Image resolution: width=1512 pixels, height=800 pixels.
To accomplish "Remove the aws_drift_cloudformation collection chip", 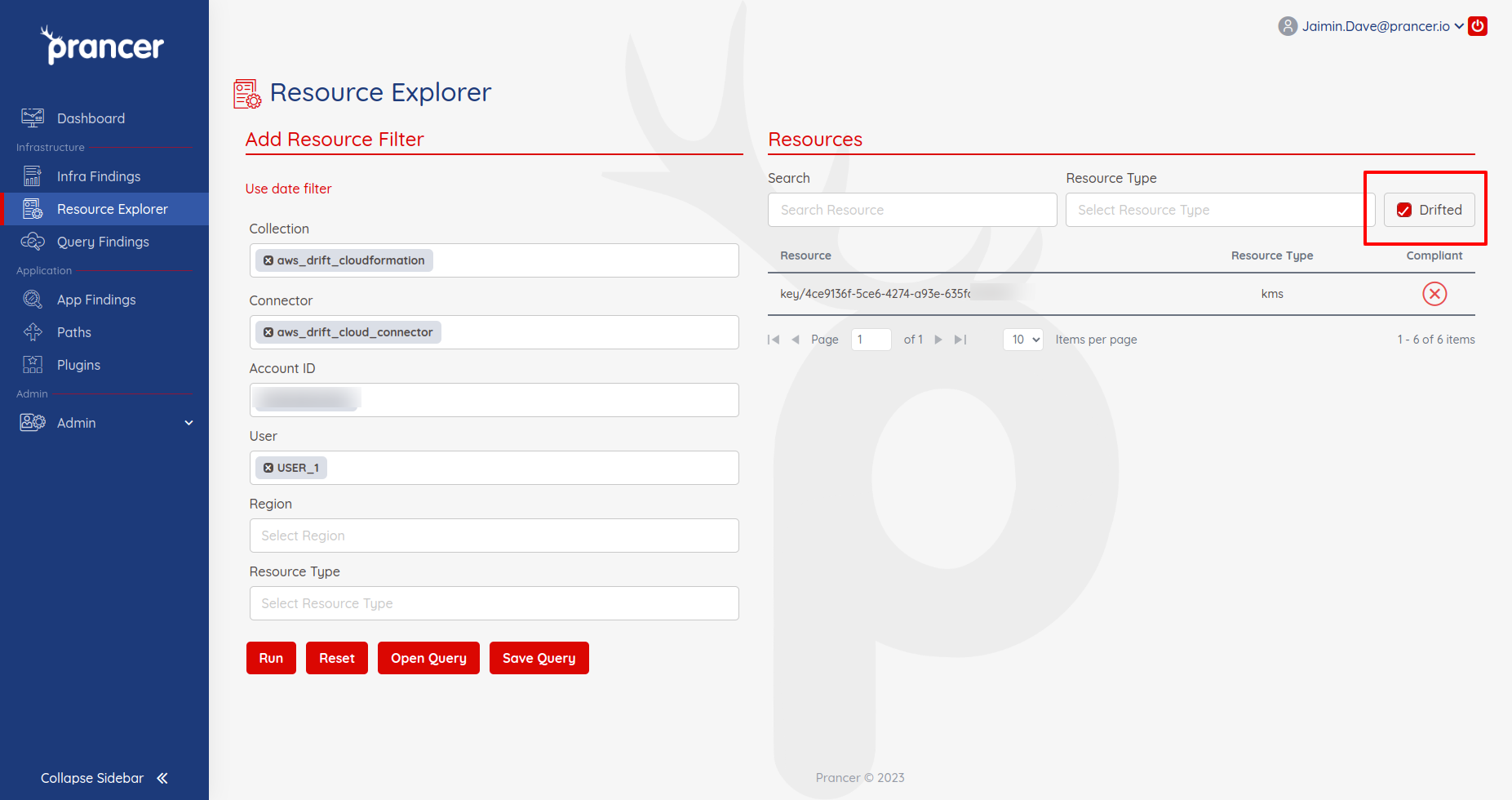I will [268, 260].
